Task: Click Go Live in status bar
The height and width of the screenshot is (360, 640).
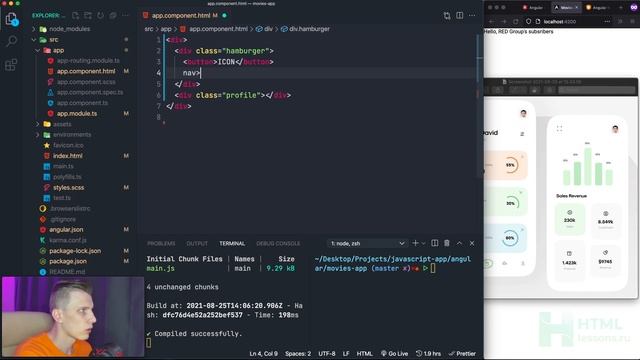Action: coord(394,353)
